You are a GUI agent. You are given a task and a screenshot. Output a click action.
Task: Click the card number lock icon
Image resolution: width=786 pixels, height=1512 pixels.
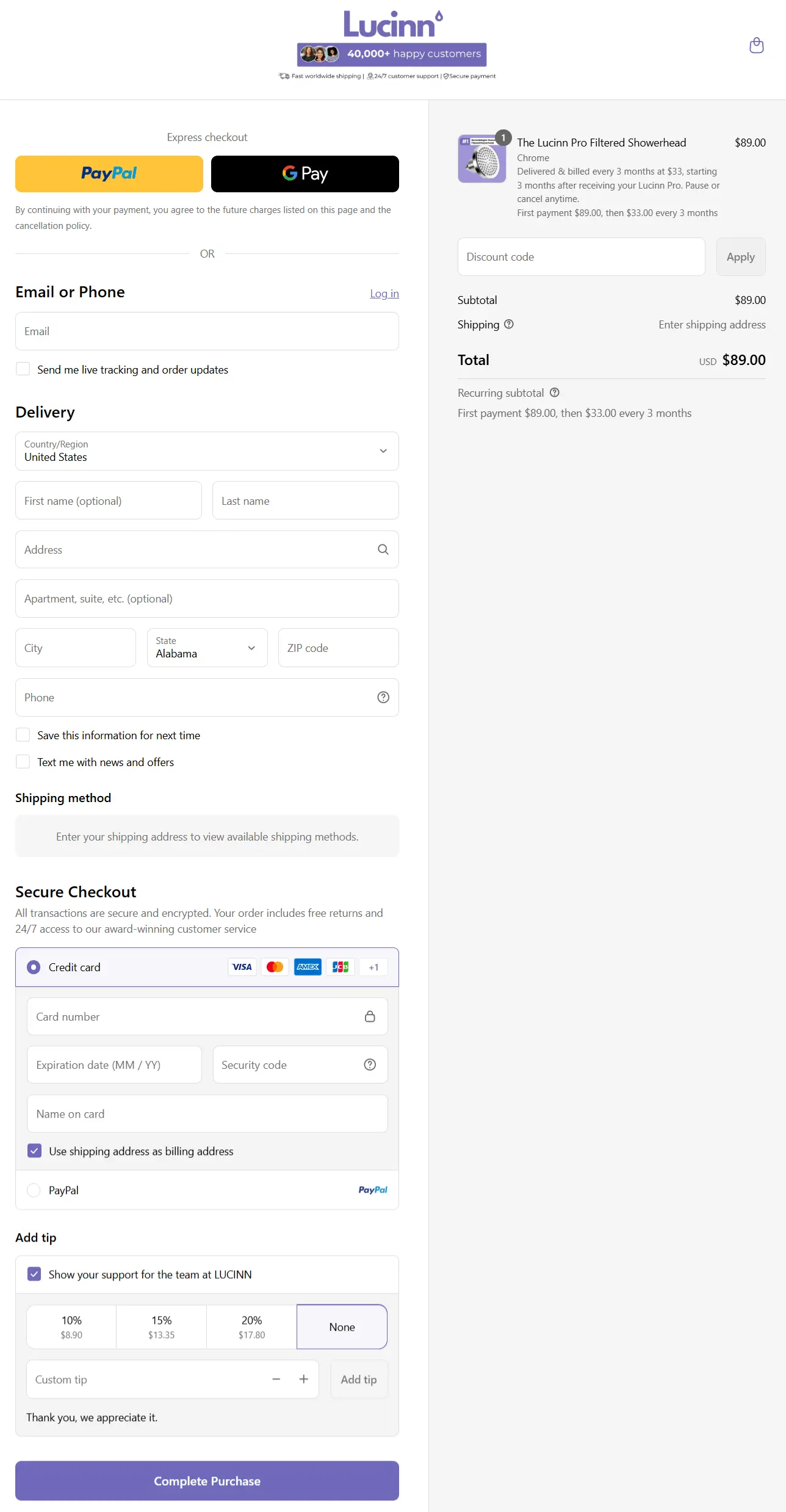[370, 1016]
